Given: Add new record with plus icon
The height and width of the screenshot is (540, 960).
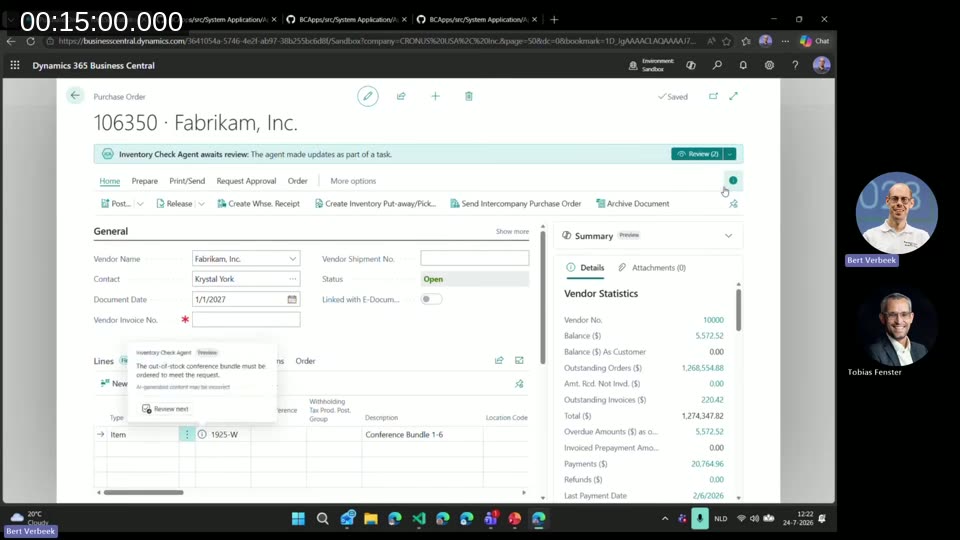Looking at the screenshot, I should (435, 96).
